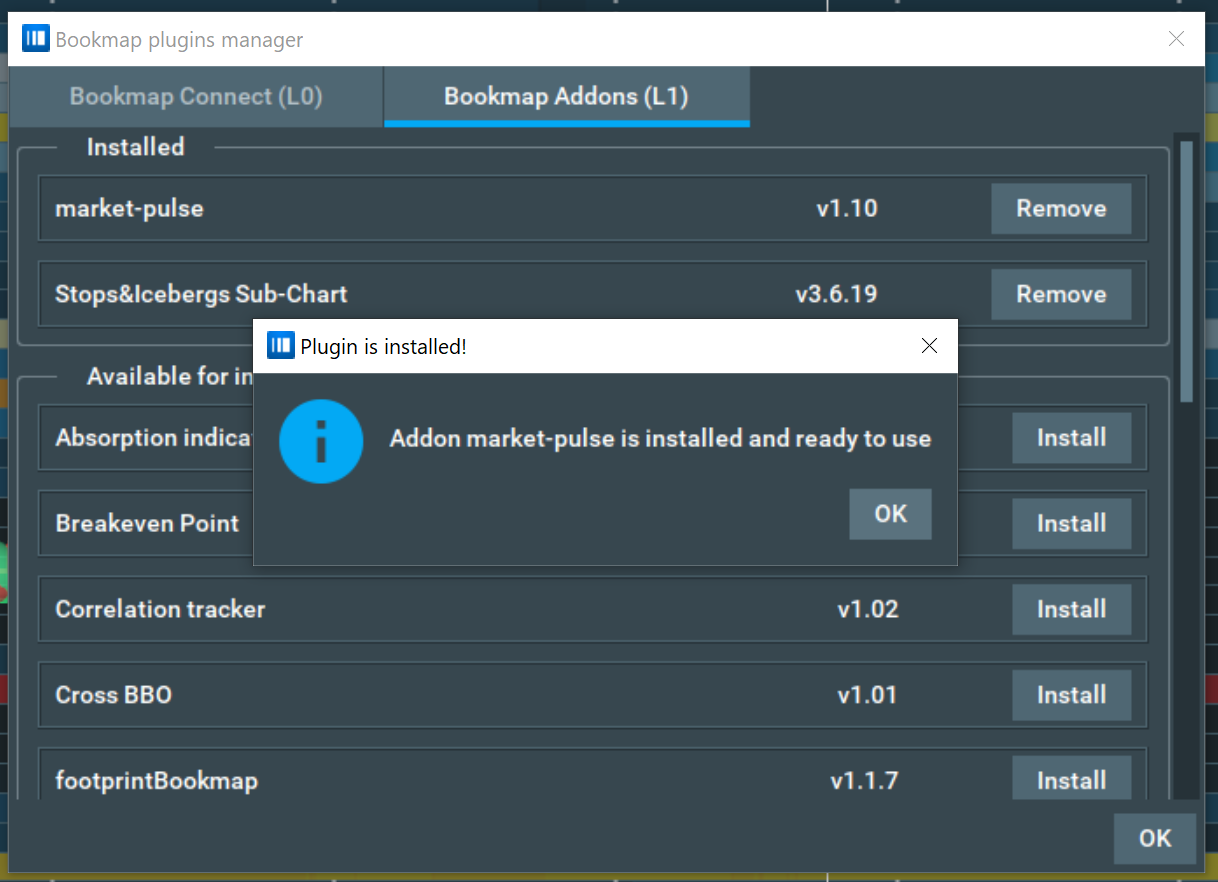This screenshot has height=882, width=1218.
Task: Install the Cross BBO addon
Action: (x=1071, y=695)
